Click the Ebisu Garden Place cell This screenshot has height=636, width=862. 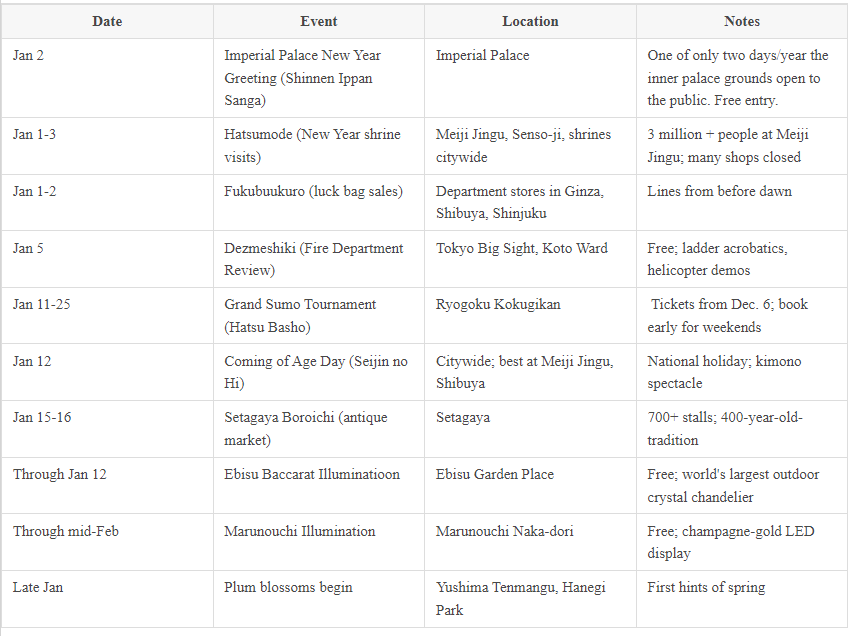coord(531,485)
